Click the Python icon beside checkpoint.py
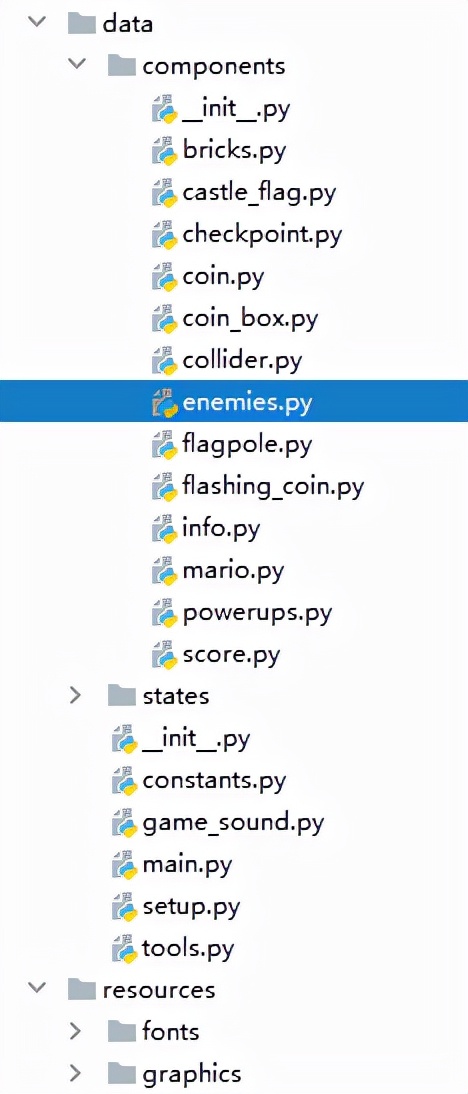 pyautogui.click(x=163, y=234)
